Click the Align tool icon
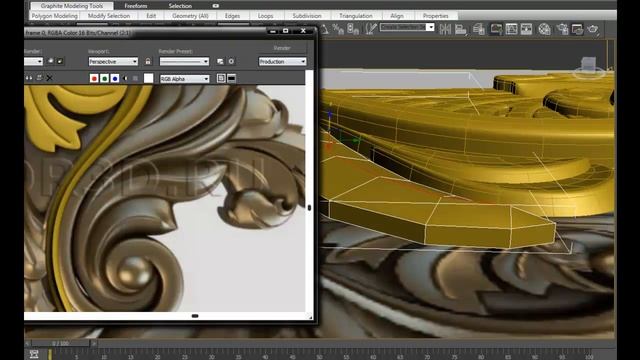This screenshot has width=640, height=360. (x=461, y=29)
